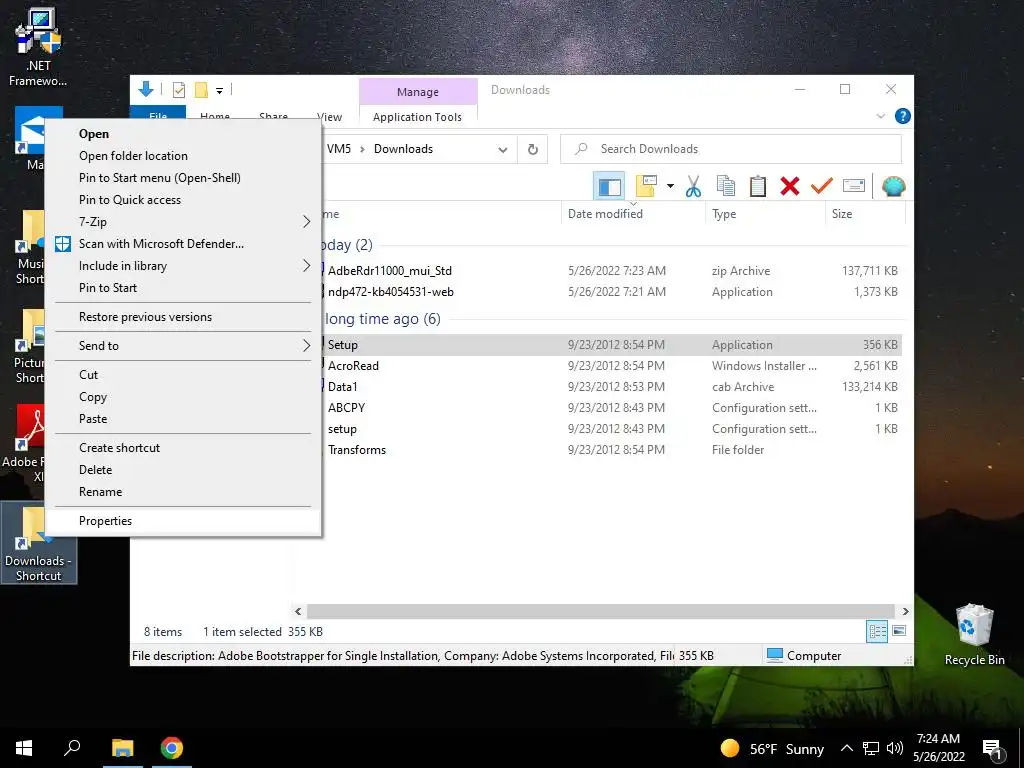Open the Manage ribbon tab
Image resolution: width=1024 pixels, height=768 pixels.
[x=418, y=92]
